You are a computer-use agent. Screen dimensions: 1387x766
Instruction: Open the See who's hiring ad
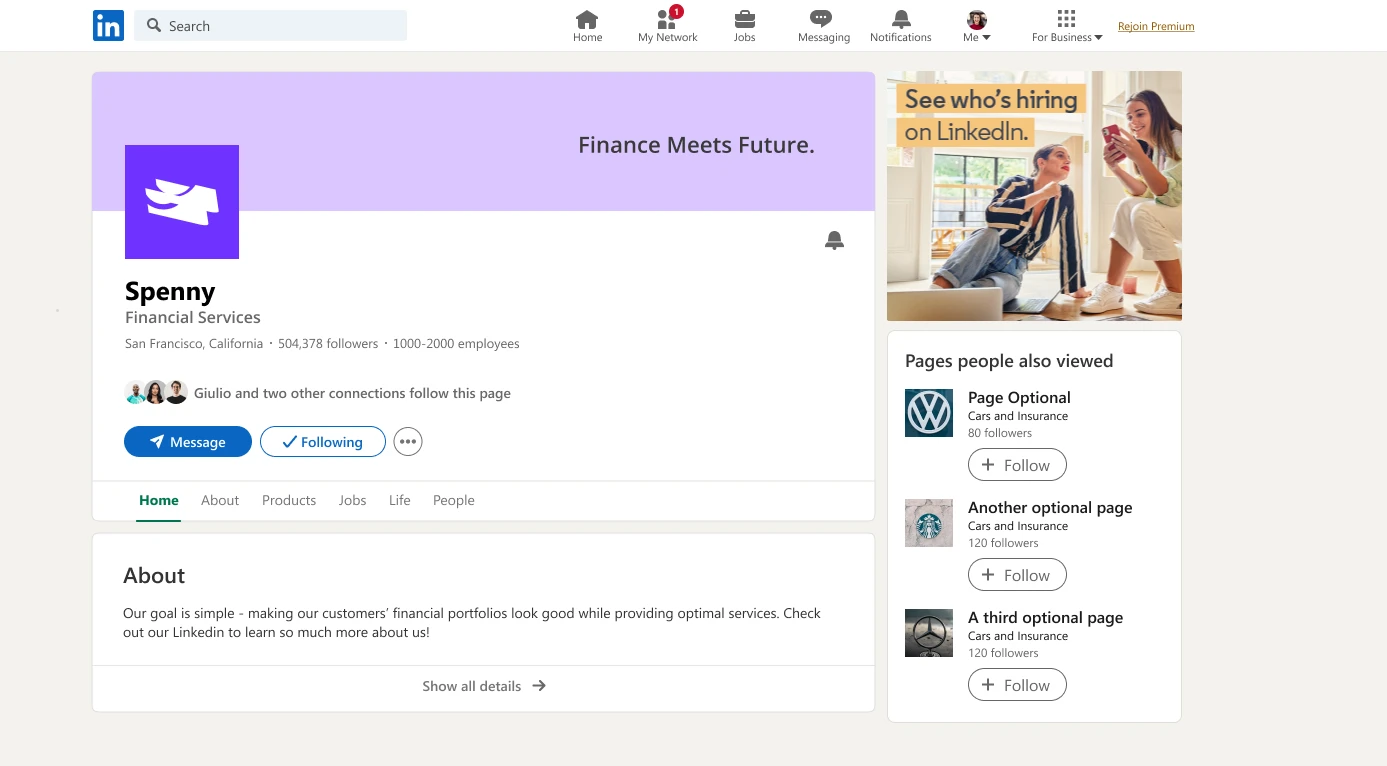(1034, 196)
